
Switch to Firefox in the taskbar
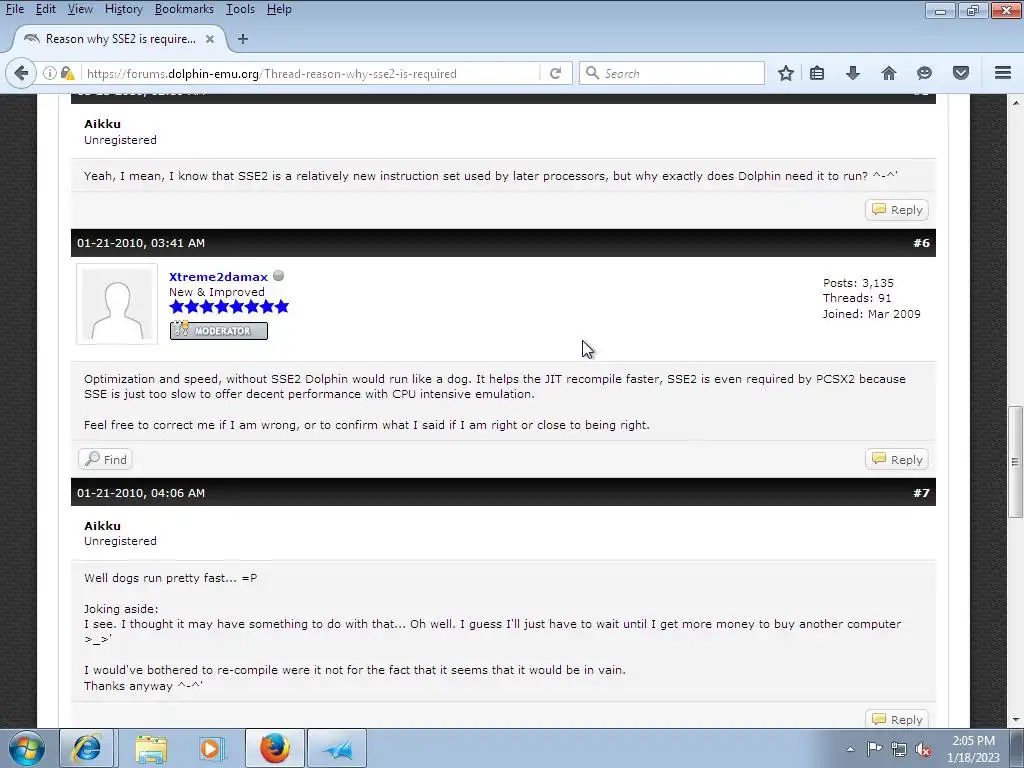275,748
